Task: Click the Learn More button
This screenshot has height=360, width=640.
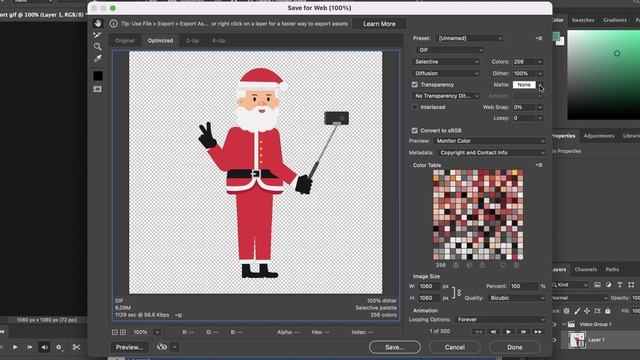Action: pos(379,24)
